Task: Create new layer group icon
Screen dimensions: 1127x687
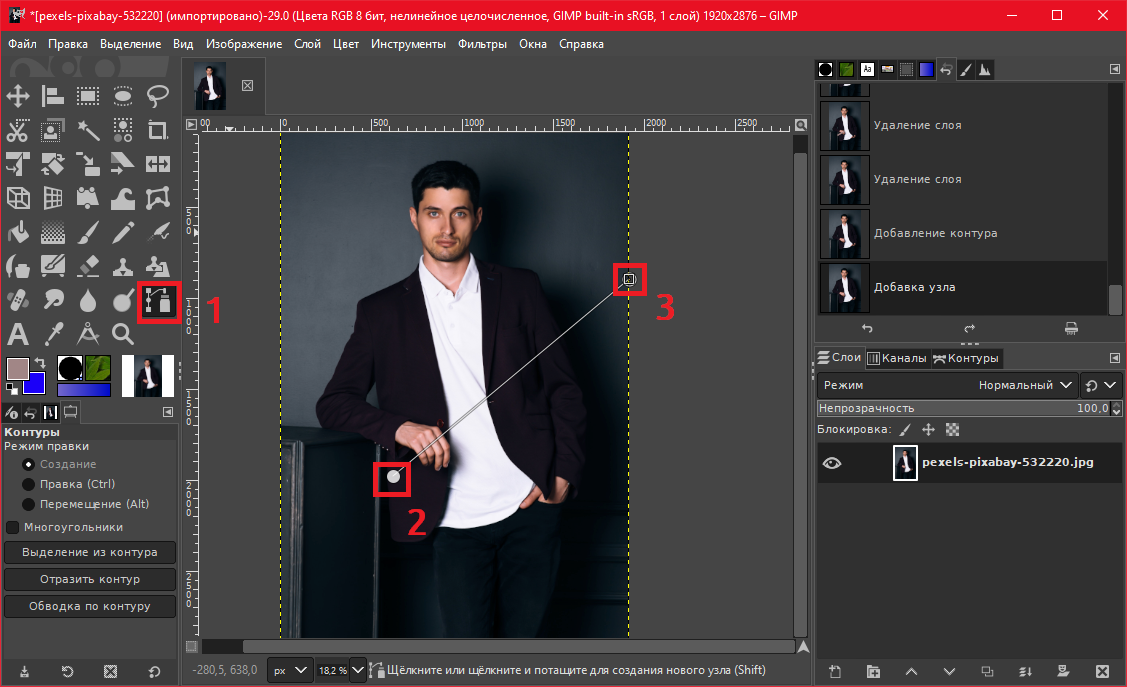Action: coord(873,672)
